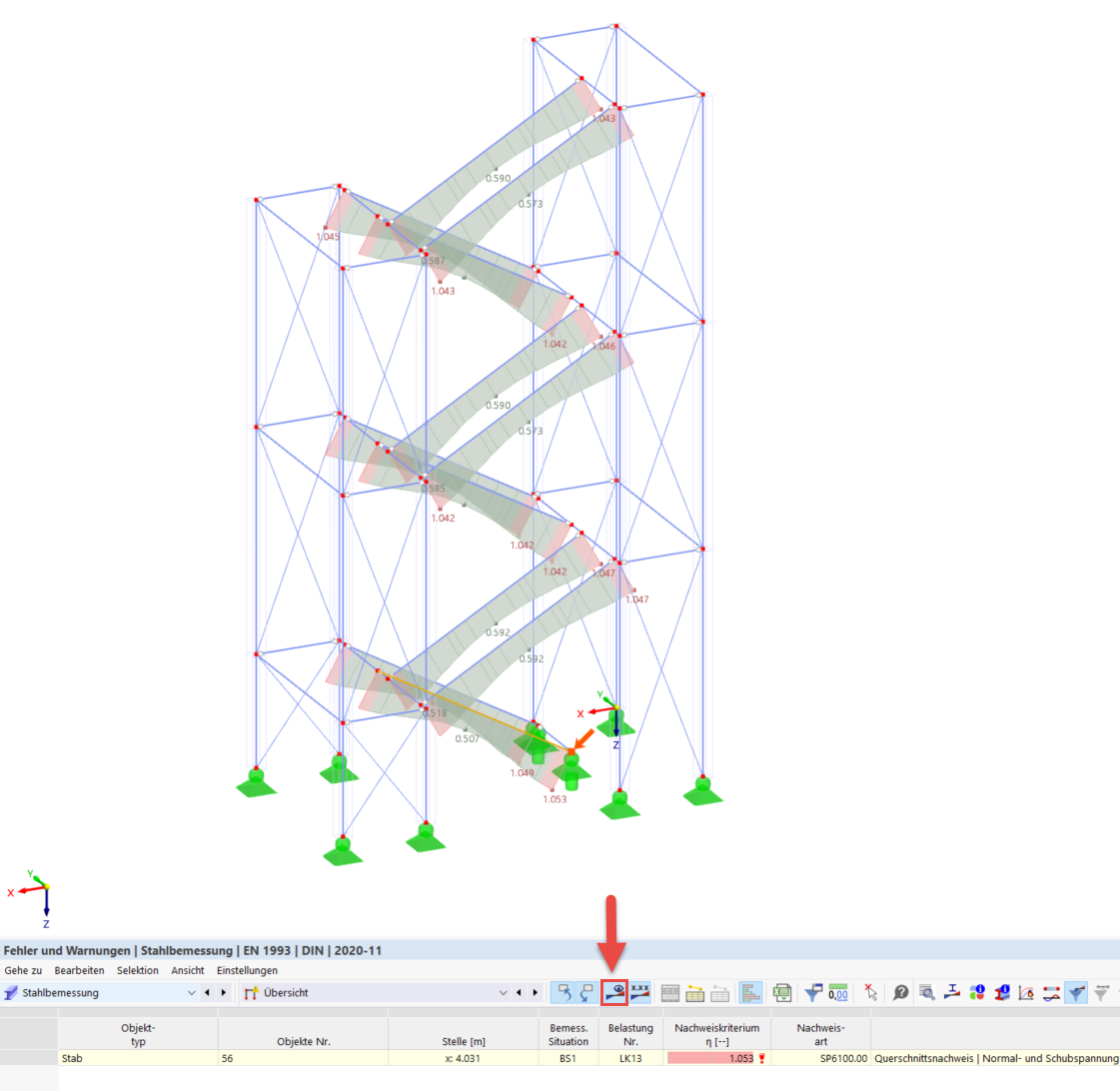Click the Nachweiskriterium column header
Viewport: 1120px width, 1091px height.
tap(716, 1034)
